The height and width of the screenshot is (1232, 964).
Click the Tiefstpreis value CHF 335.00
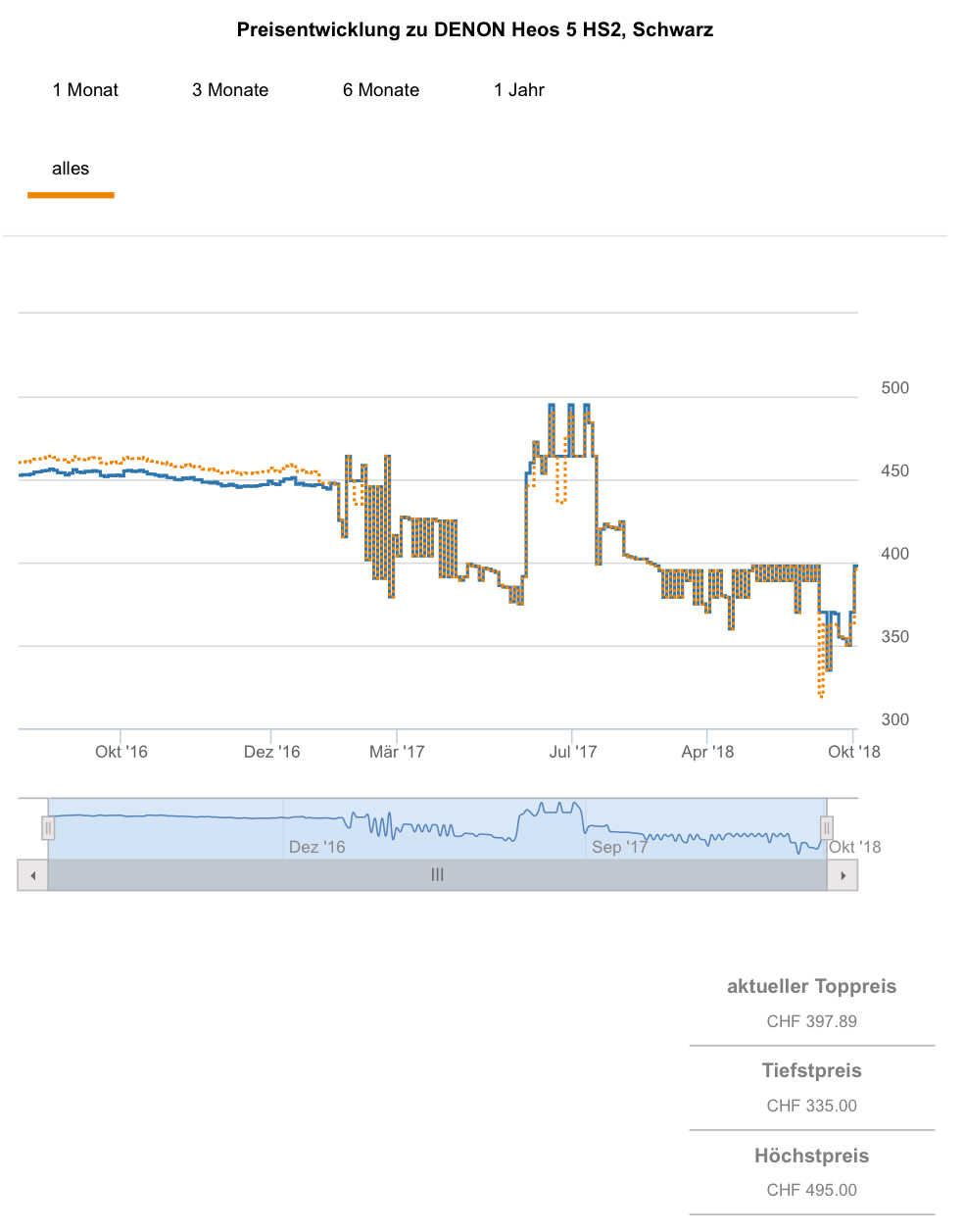point(811,1106)
